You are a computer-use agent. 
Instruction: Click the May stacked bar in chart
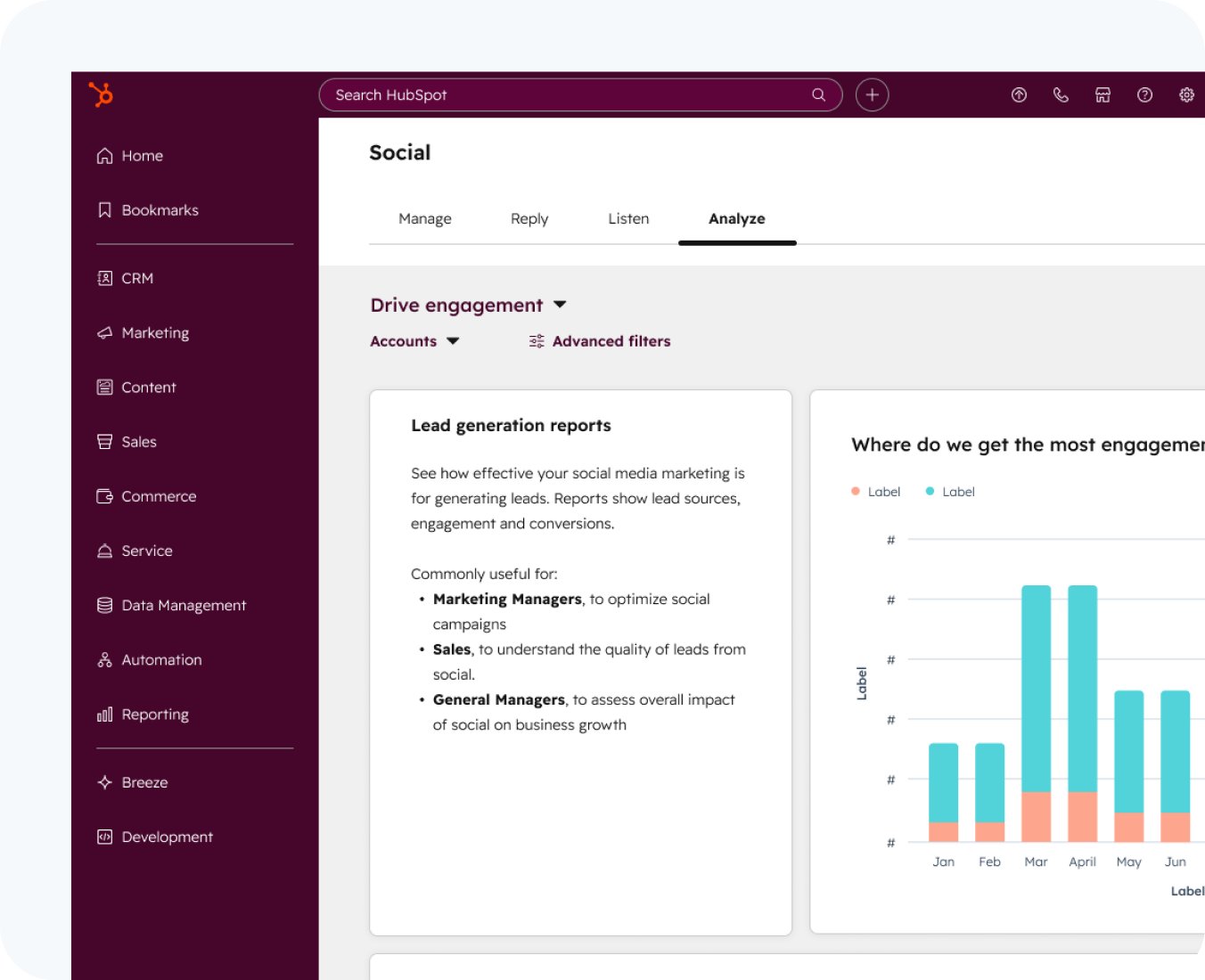pos(1128,766)
